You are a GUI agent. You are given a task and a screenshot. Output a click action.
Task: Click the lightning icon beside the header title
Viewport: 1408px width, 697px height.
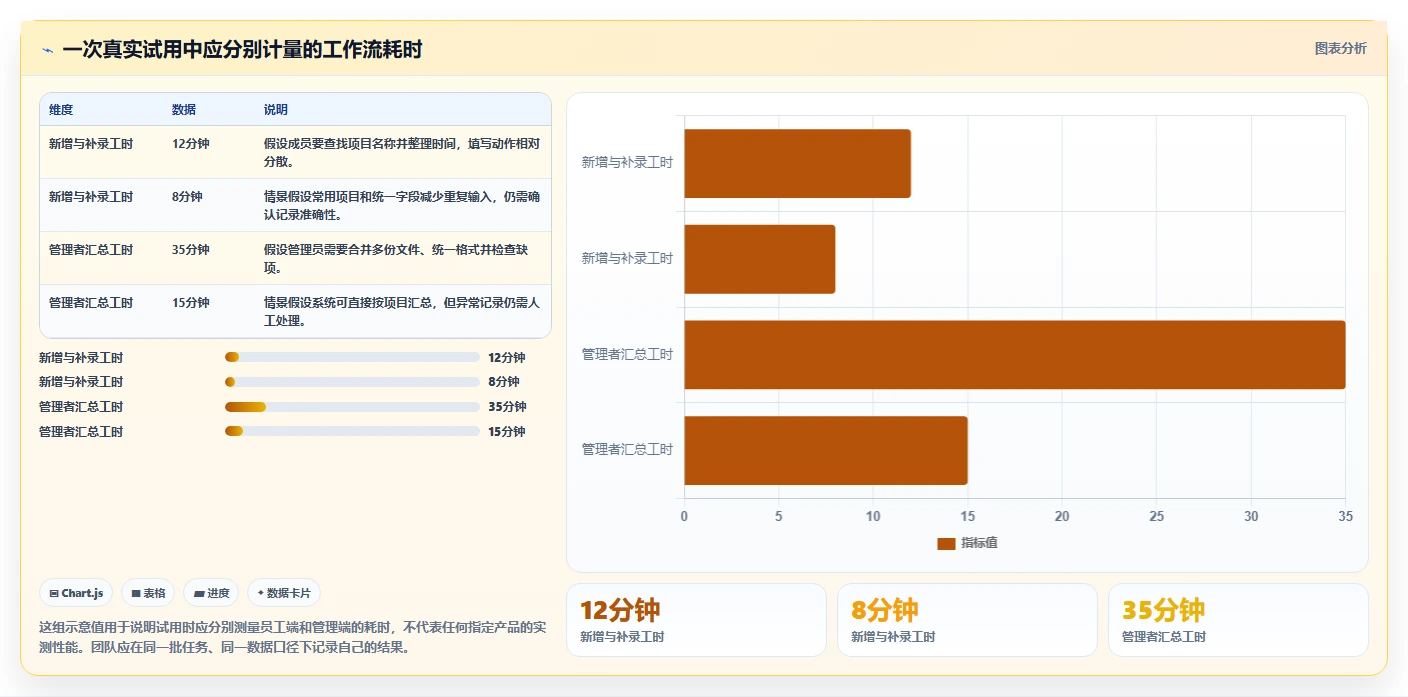point(47,50)
